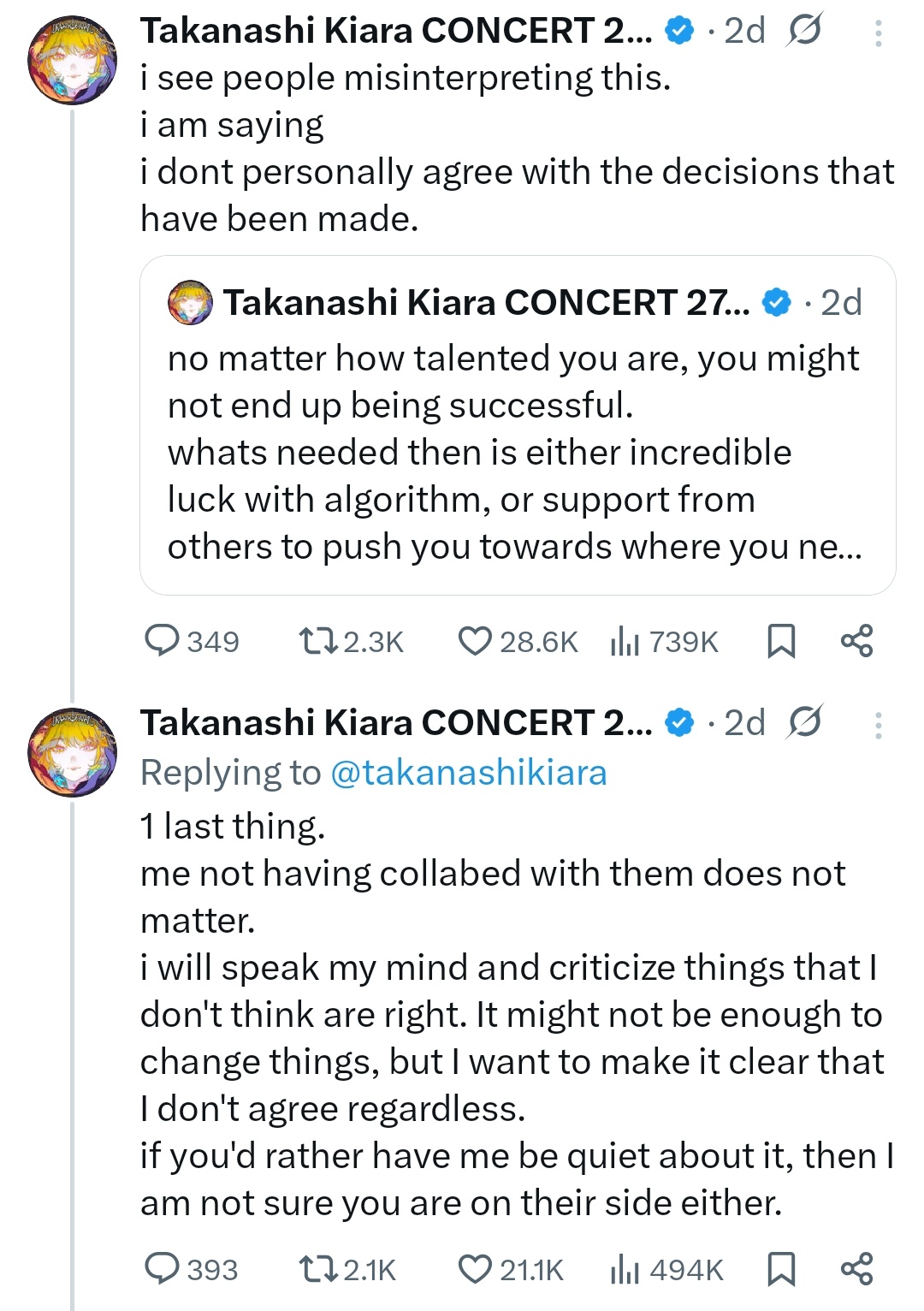The height and width of the screenshot is (1311, 924).
Task: Tap the slashed-circle icon beside the first tweet's timestamp
Action: (x=804, y=31)
